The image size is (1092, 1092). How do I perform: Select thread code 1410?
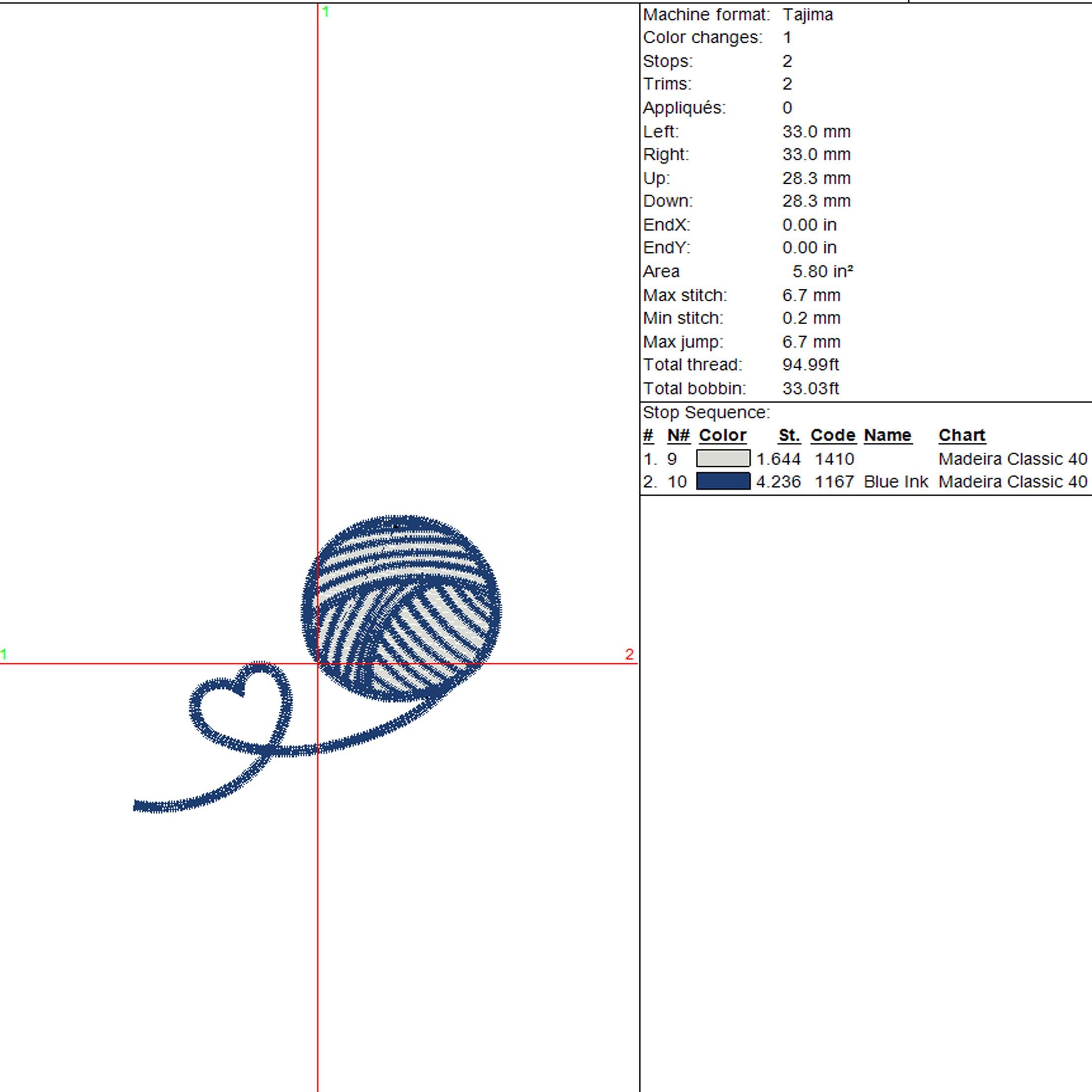click(834, 459)
